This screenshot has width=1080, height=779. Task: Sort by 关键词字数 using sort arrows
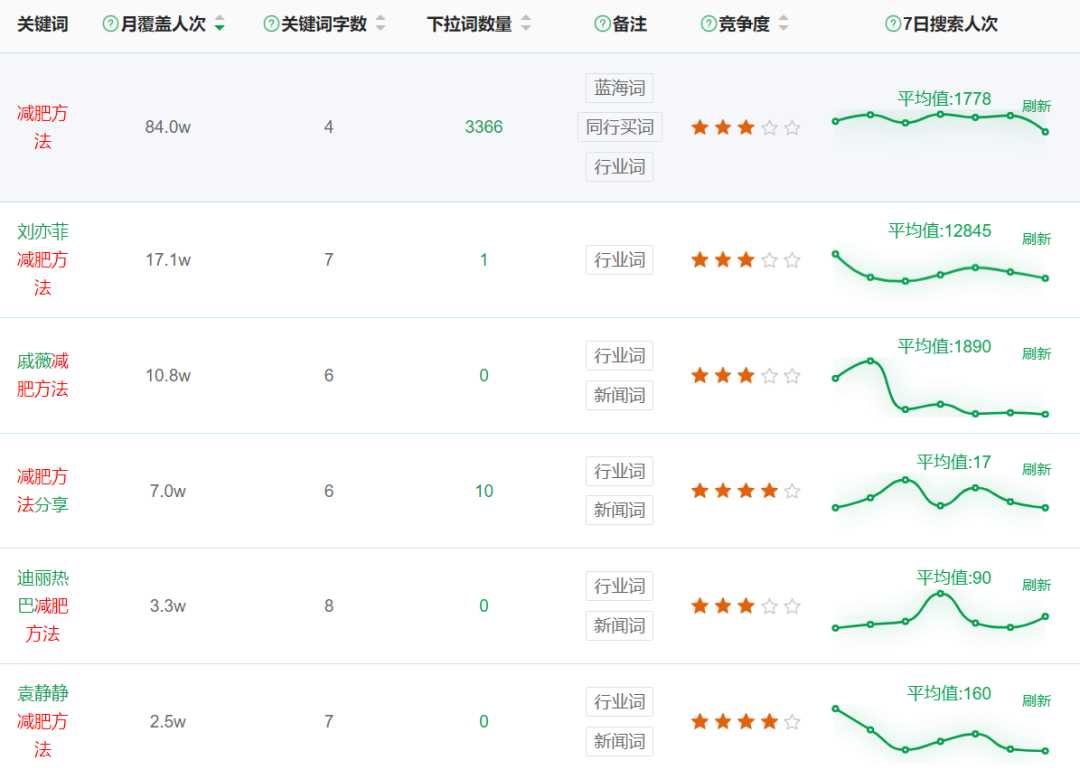tap(380, 25)
